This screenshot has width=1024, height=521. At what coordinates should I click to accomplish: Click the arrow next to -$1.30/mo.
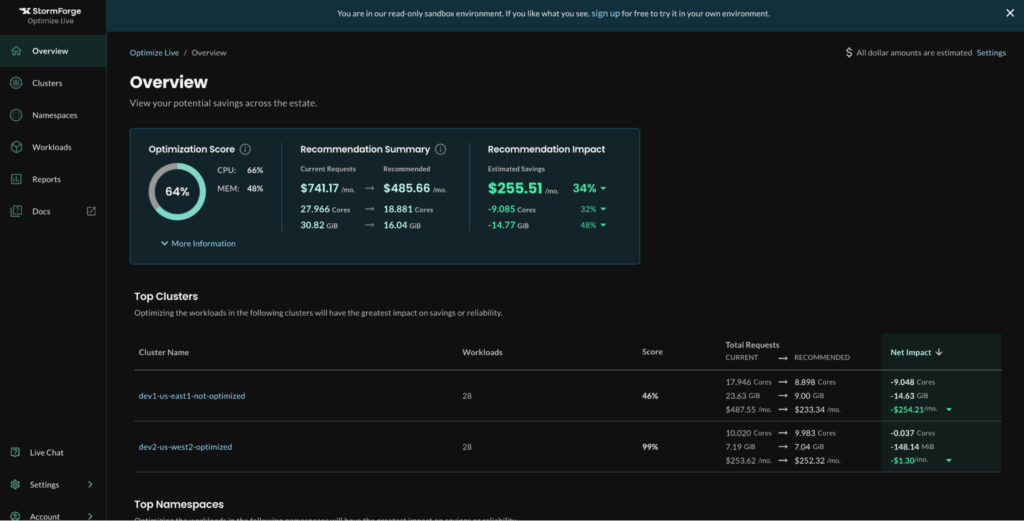949,461
